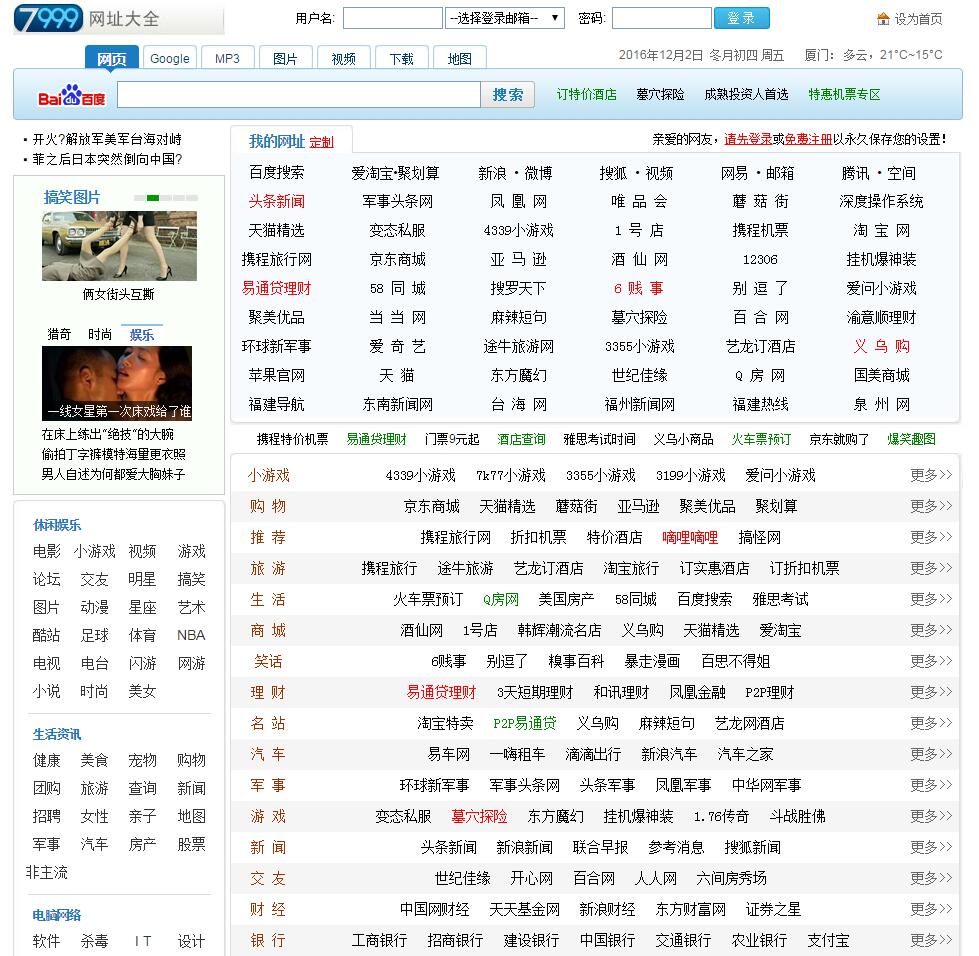Open the 一线女星 entertainment thumbnail

pyautogui.click(x=117, y=383)
